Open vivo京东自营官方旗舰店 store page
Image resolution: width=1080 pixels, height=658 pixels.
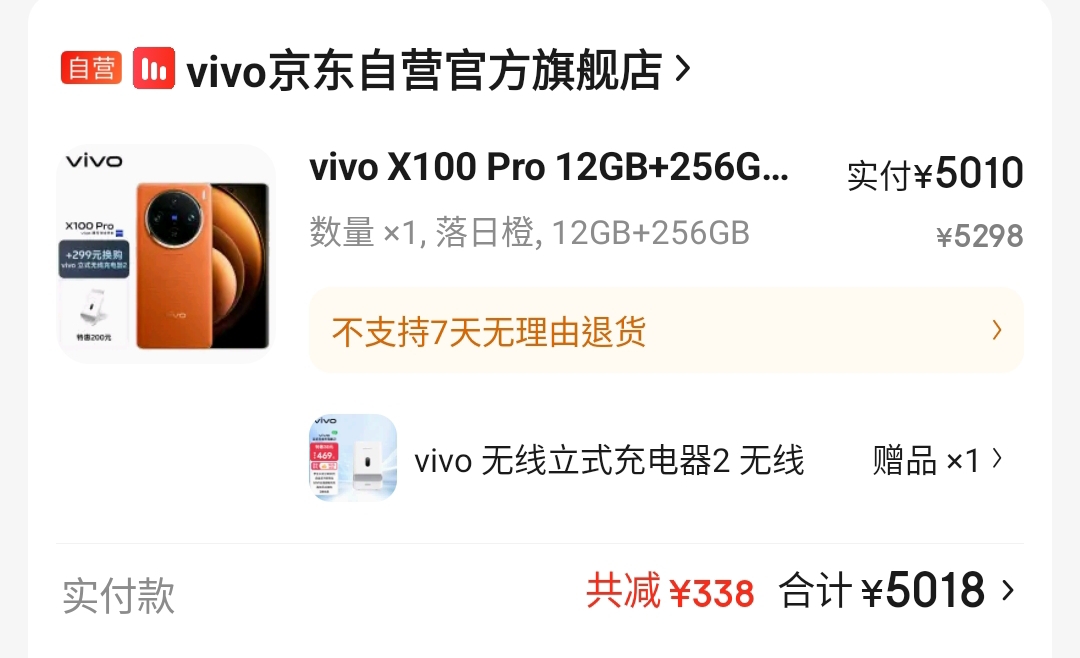[x=424, y=70]
